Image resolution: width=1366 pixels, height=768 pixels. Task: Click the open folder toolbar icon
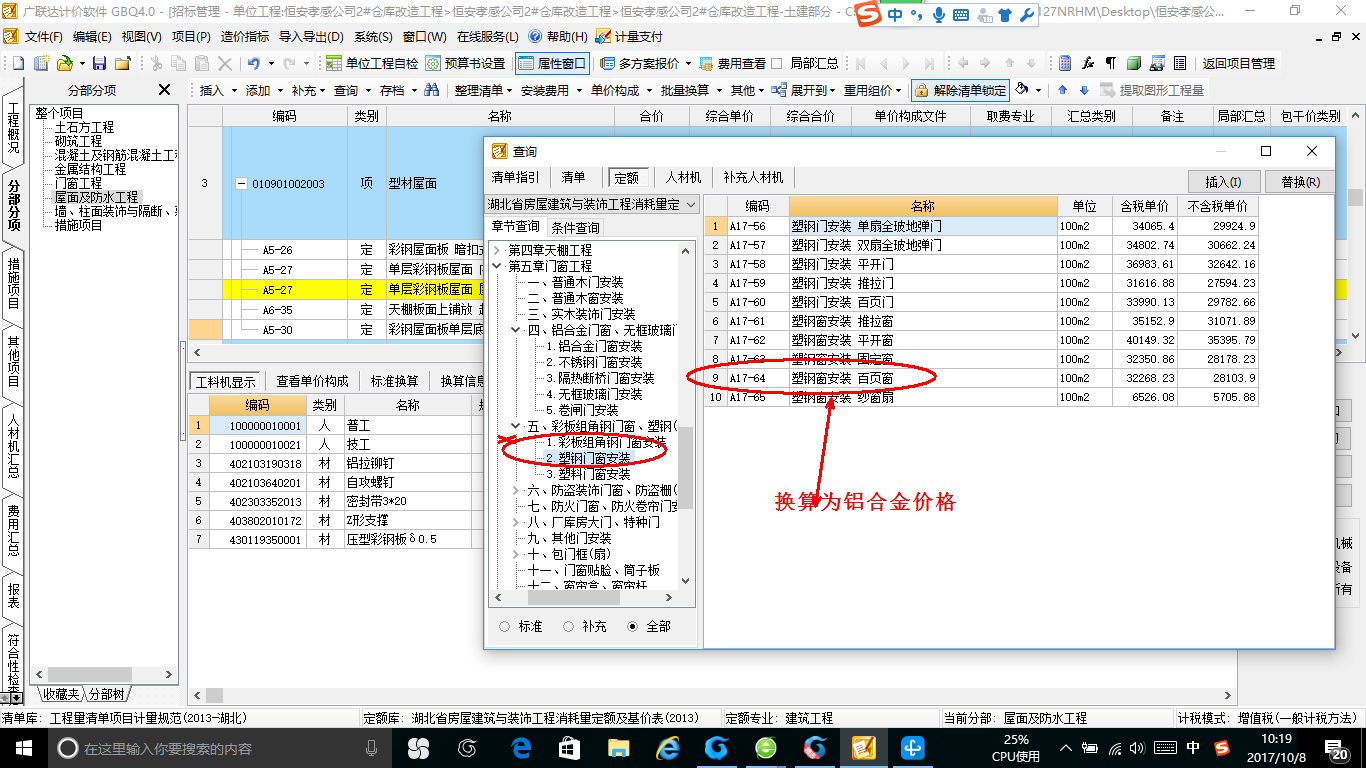(64, 63)
